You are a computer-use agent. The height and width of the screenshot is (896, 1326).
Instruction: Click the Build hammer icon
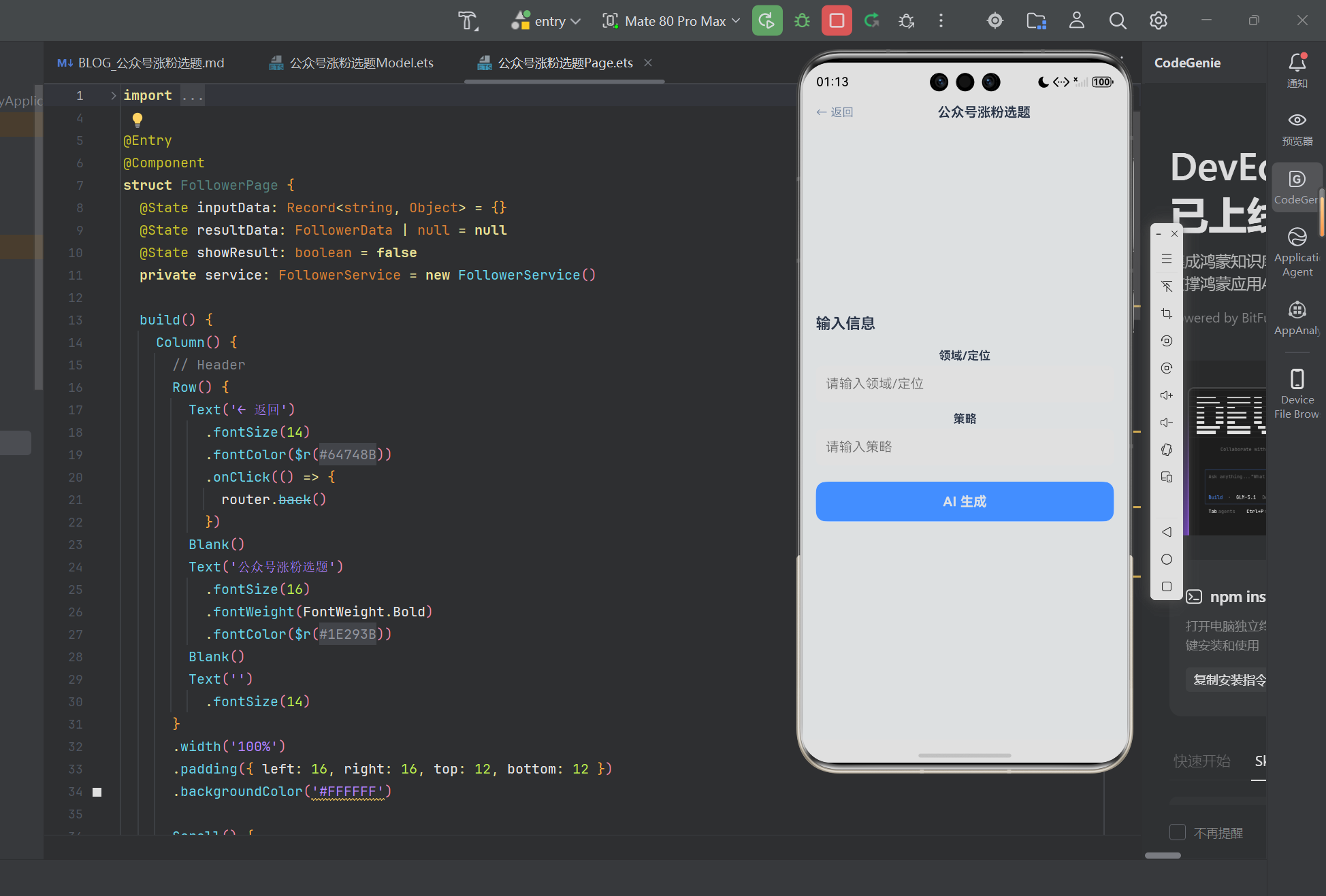pyautogui.click(x=468, y=21)
